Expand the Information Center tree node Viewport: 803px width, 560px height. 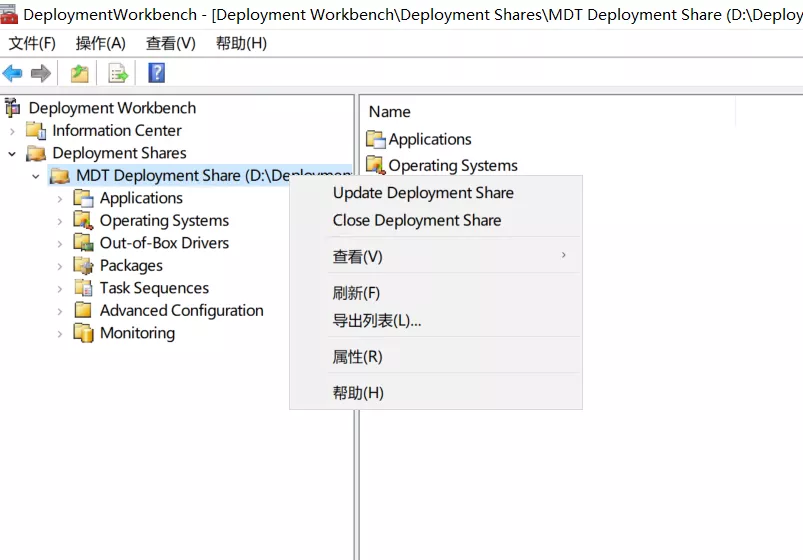point(12,130)
